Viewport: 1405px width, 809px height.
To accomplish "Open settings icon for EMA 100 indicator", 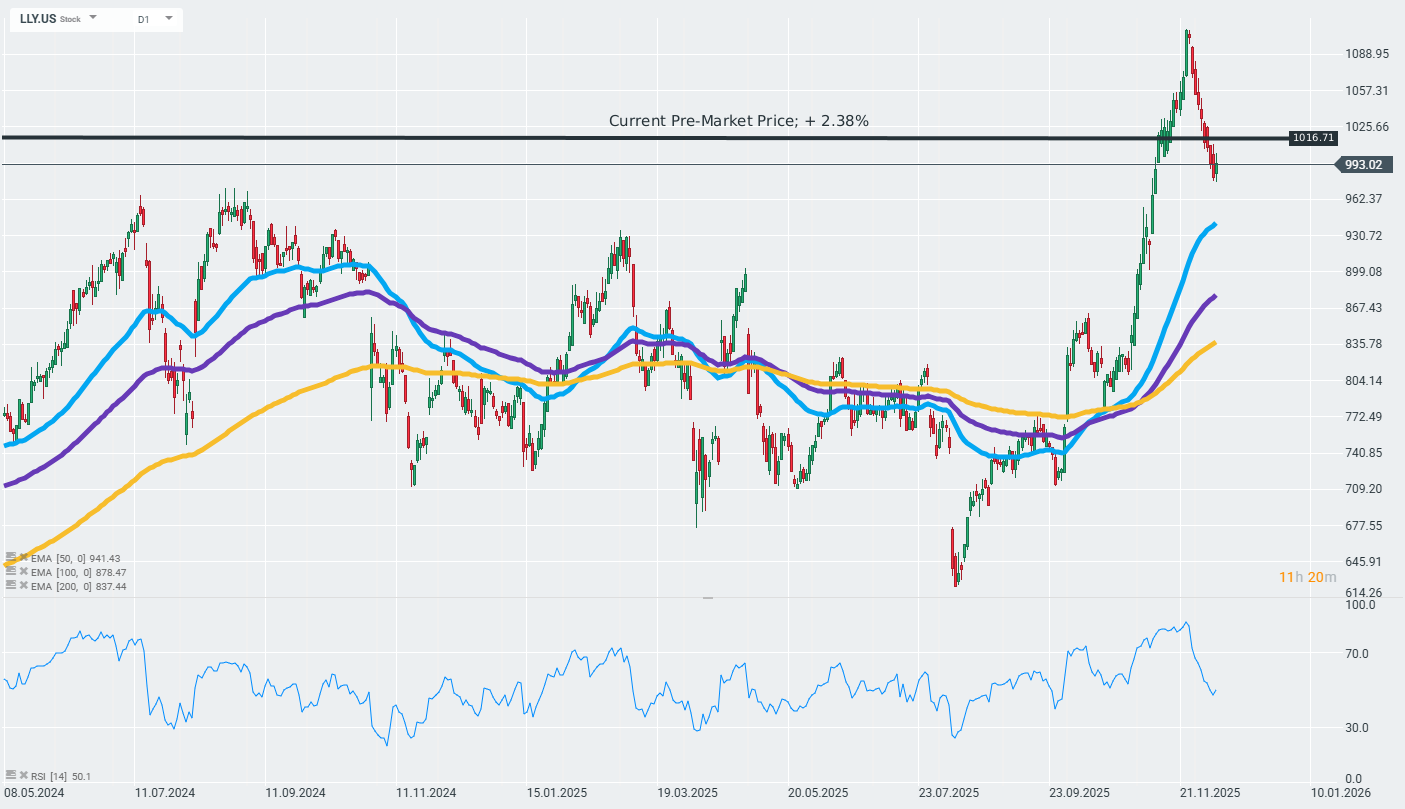I will coord(10,572).
